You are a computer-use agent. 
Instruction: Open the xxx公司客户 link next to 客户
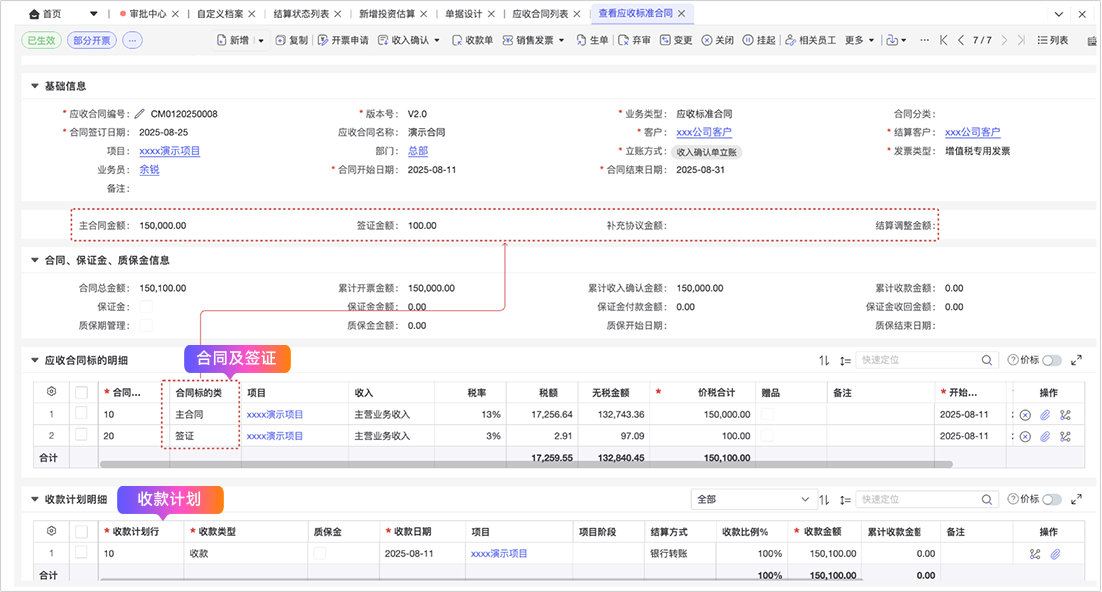tap(703, 132)
